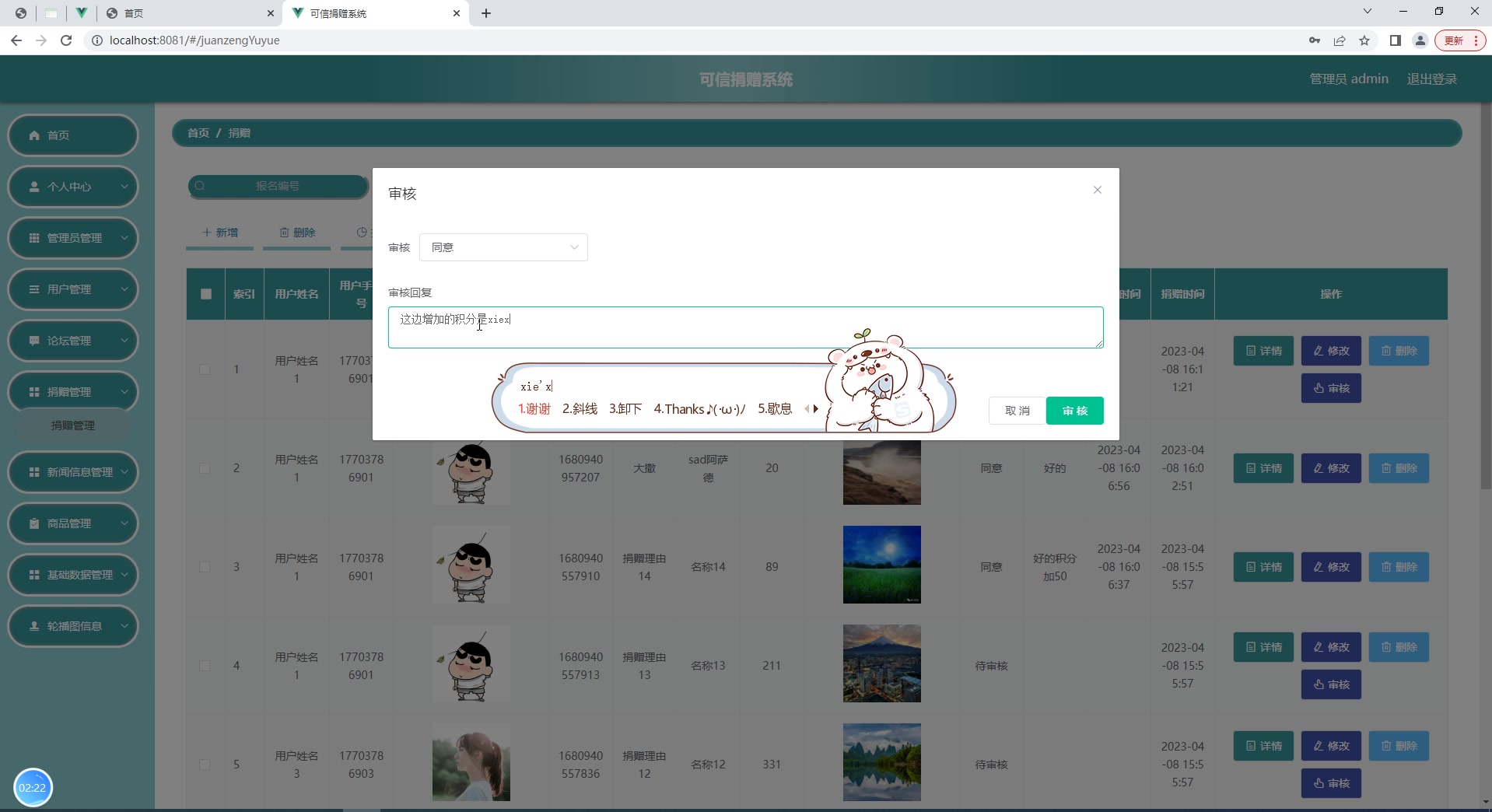Click the 首页 home icon in sidebar

34,135
